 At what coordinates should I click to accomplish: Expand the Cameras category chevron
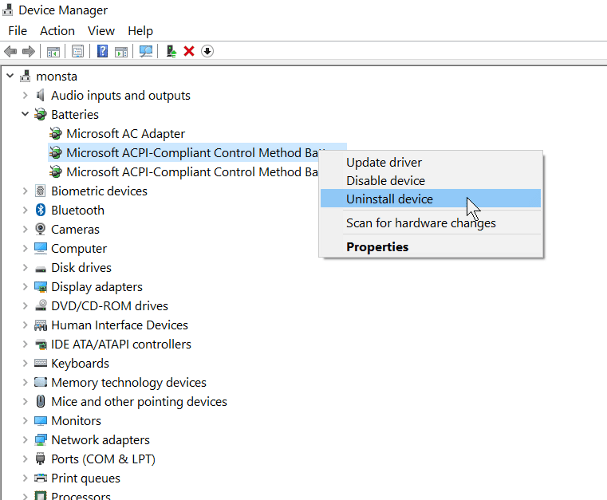pyautogui.click(x=25, y=229)
